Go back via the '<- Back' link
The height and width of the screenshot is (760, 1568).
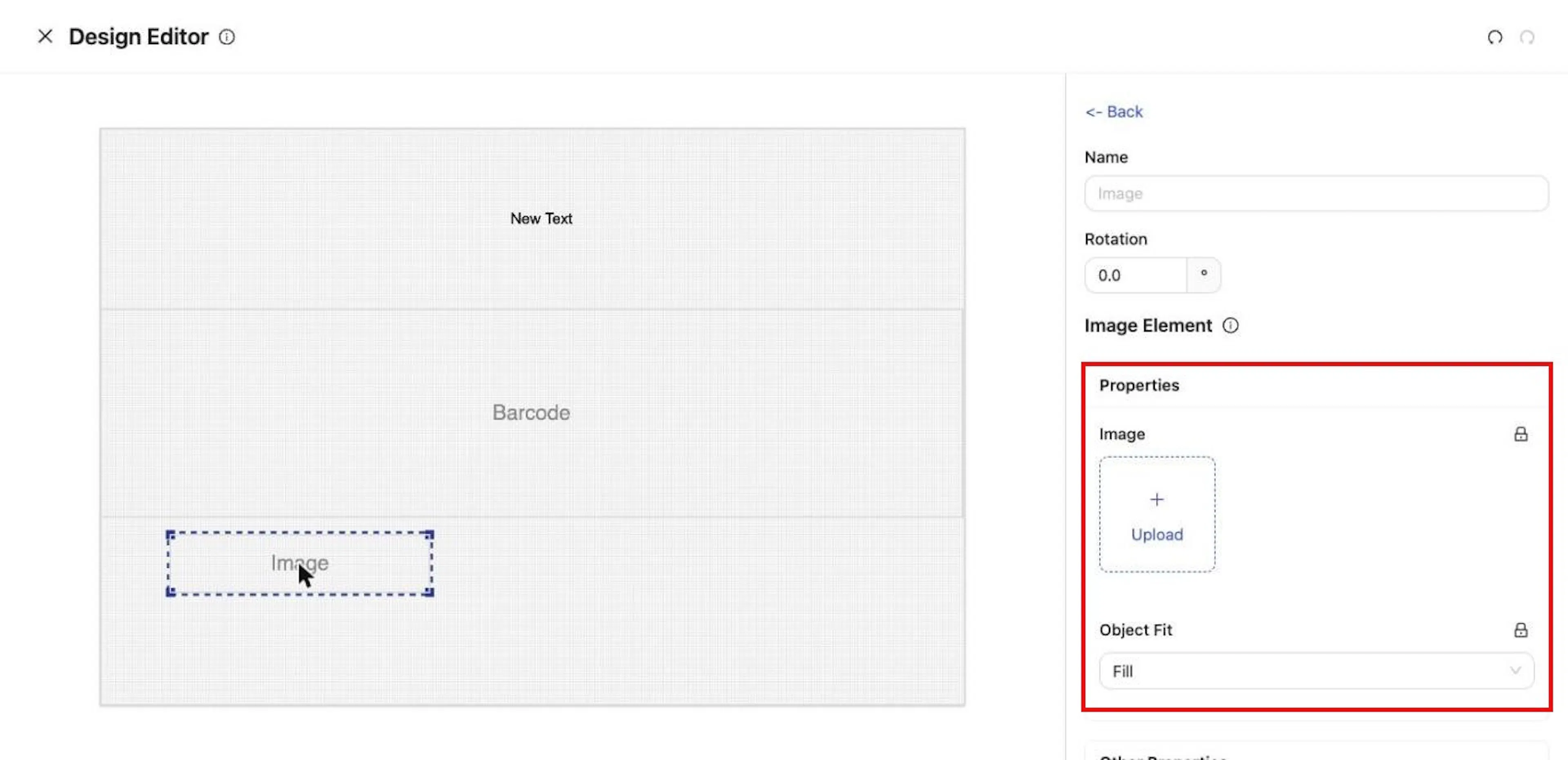pyautogui.click(x=1114, y=112)
